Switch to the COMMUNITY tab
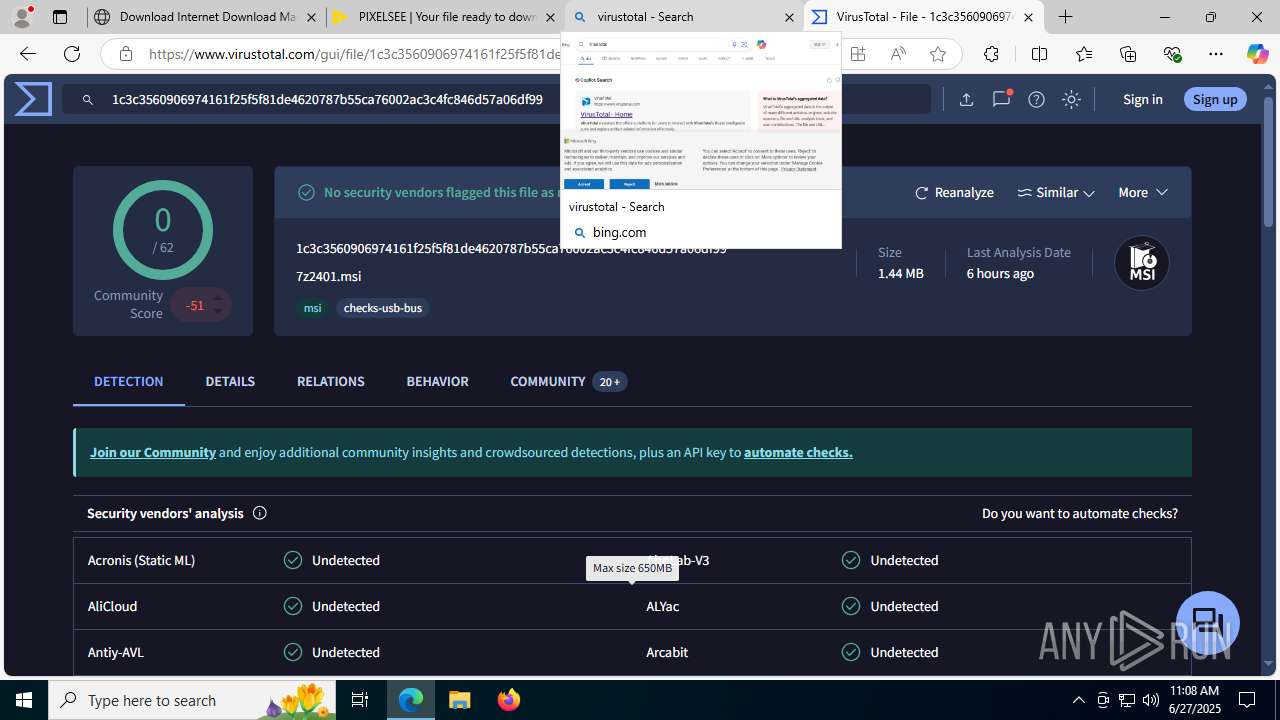Viewport: 1280px width, 720px height. pyautogui.click(x=568, y=381)
